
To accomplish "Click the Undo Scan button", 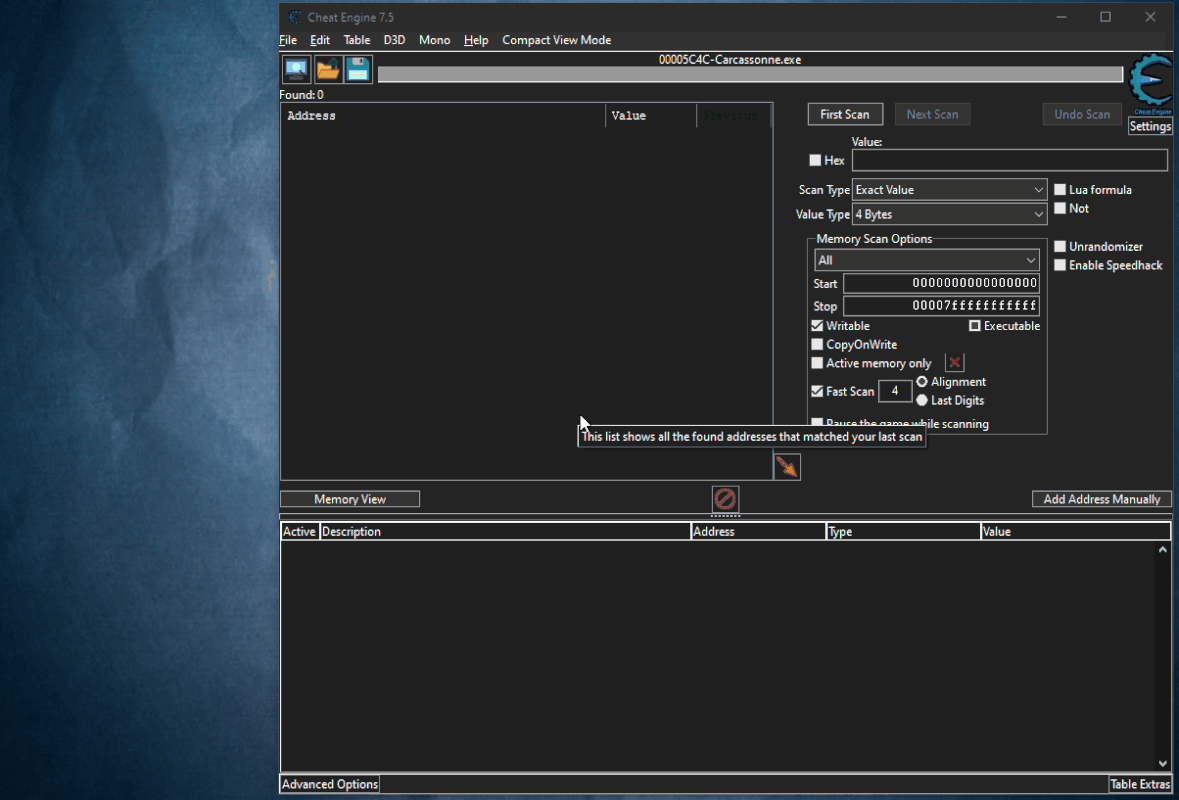I will pyautogui.click(x=1082, y=114).
